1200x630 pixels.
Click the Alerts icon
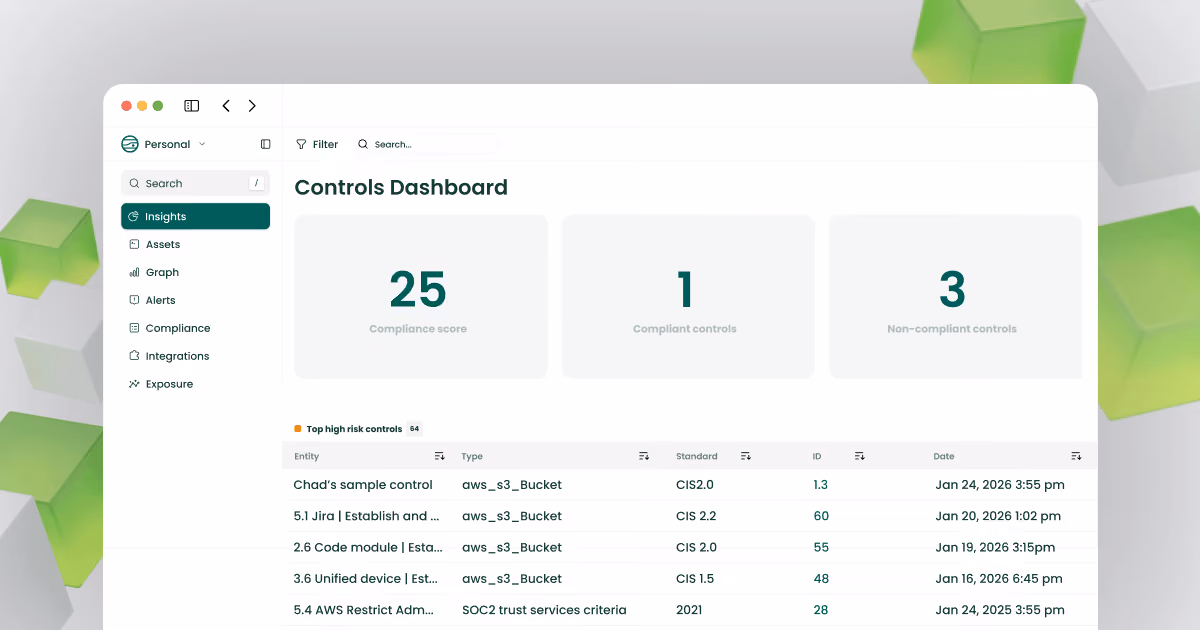coord(134,300)
